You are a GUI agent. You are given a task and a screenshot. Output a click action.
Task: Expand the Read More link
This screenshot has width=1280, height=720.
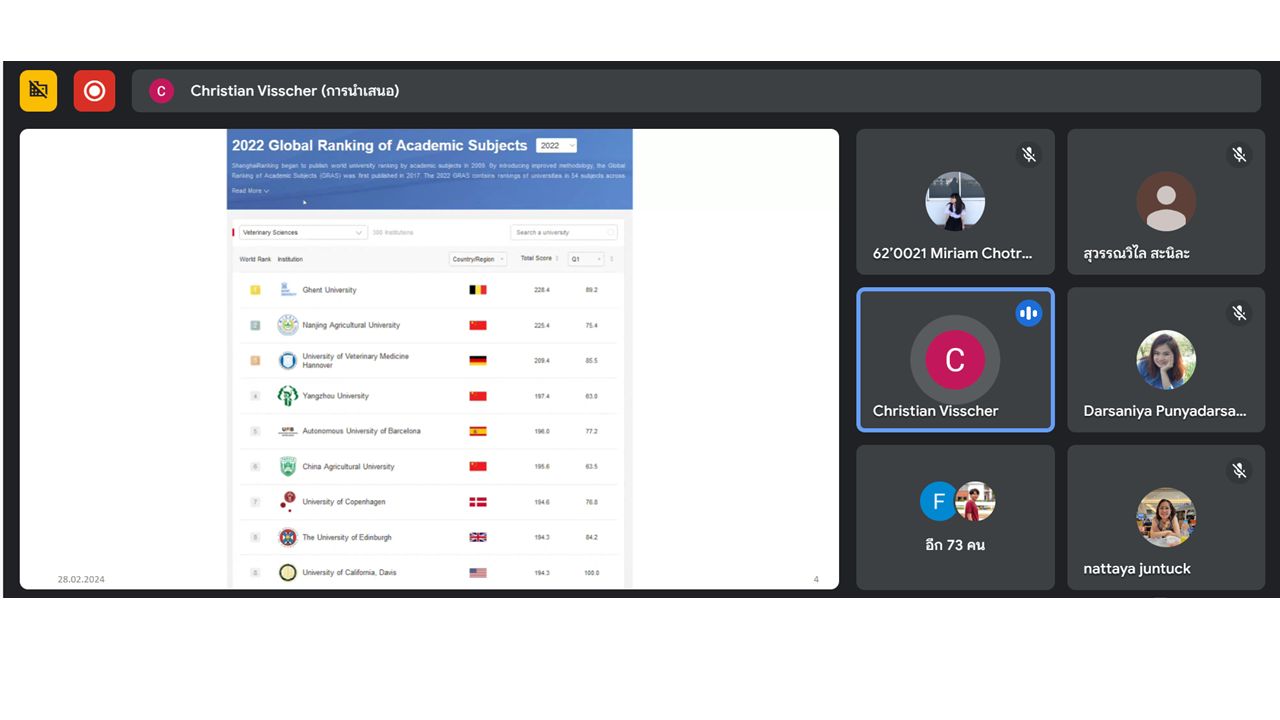pos(250,190)
